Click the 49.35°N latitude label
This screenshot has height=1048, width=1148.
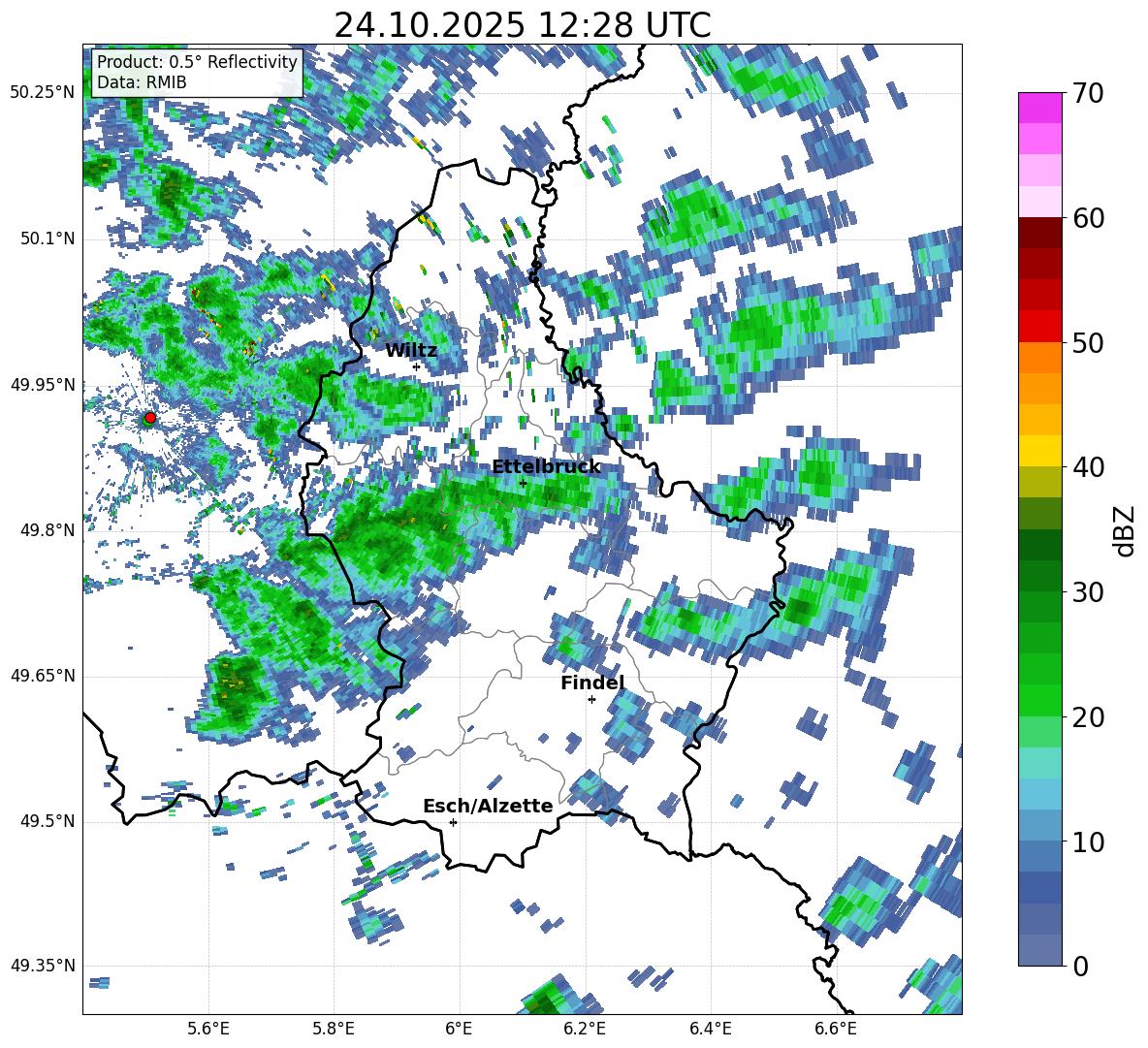(43, 966)
